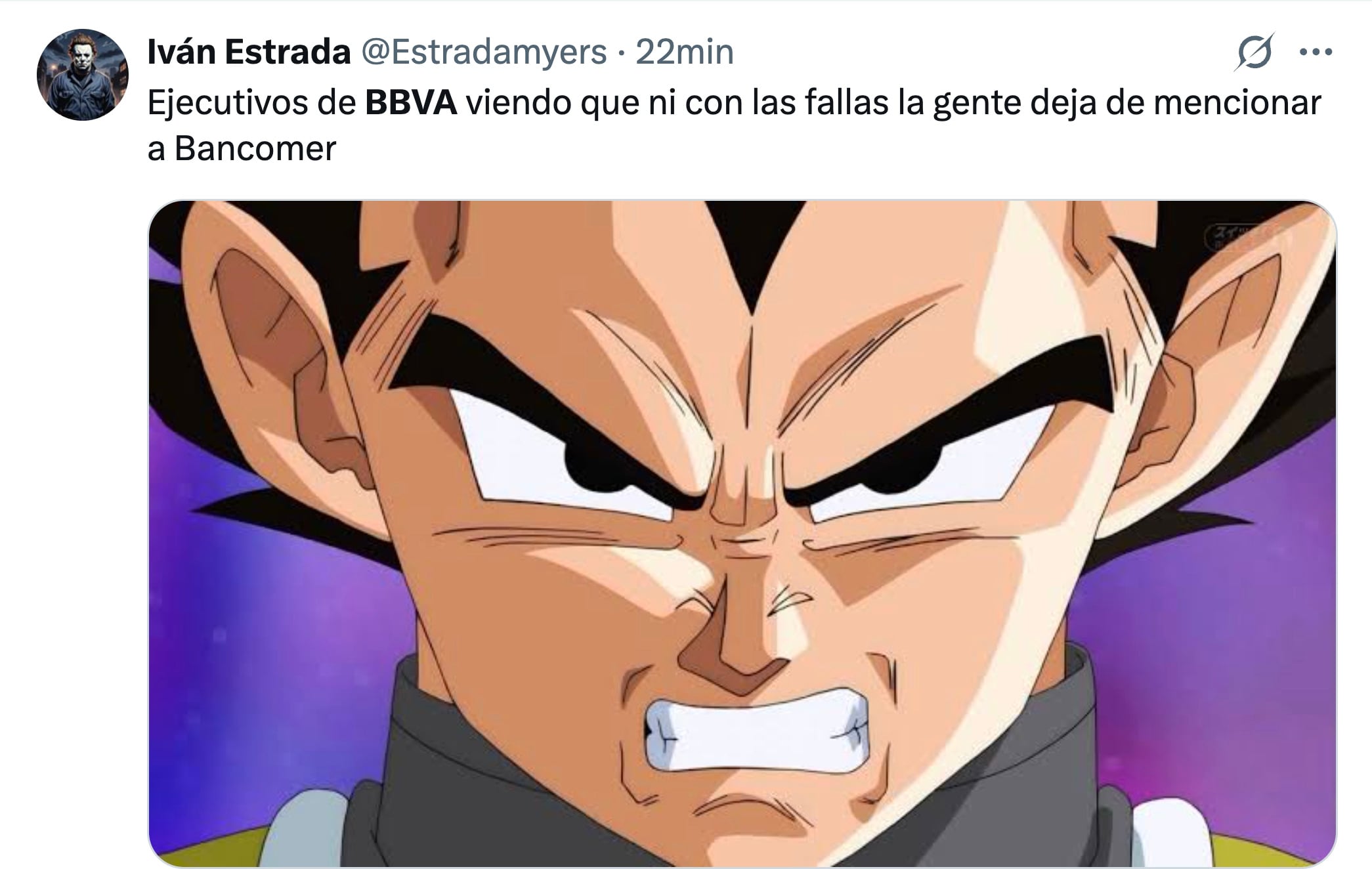Click the word Bancomer in the tweet
1372x869 pixels.
pos(255,149)
